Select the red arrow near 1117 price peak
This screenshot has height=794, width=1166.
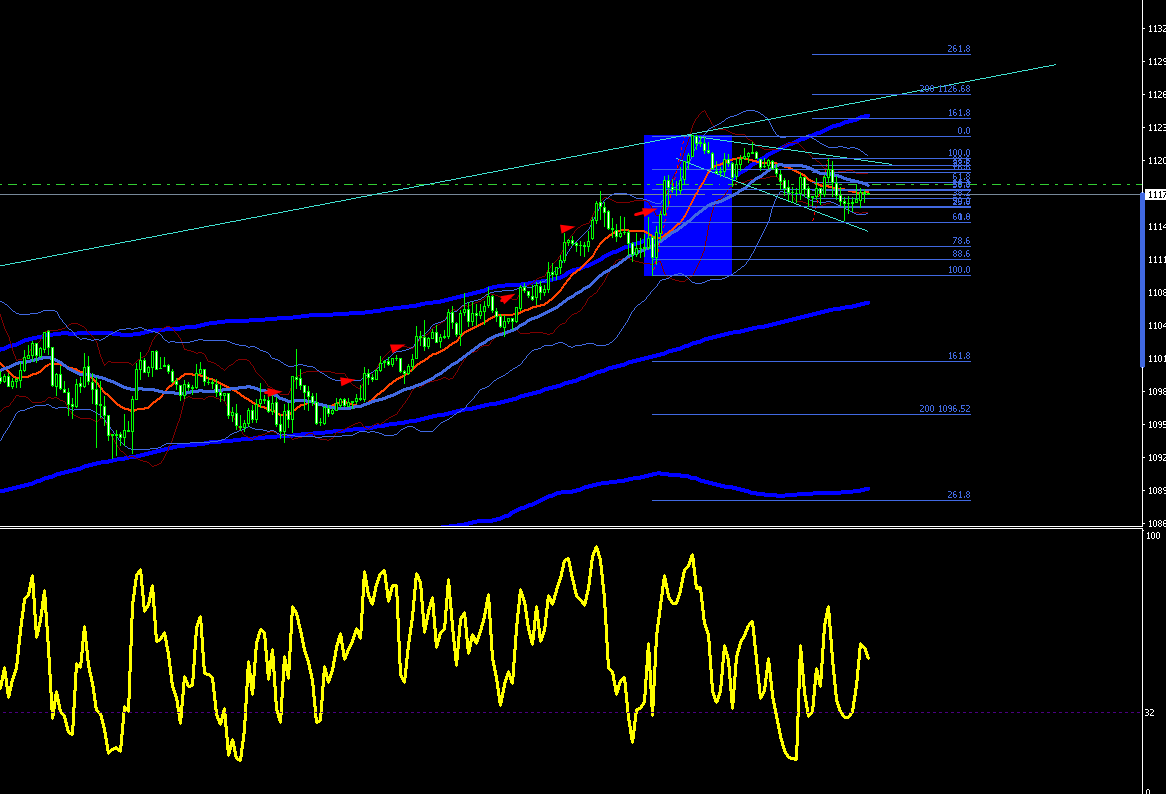click(567, 228)
